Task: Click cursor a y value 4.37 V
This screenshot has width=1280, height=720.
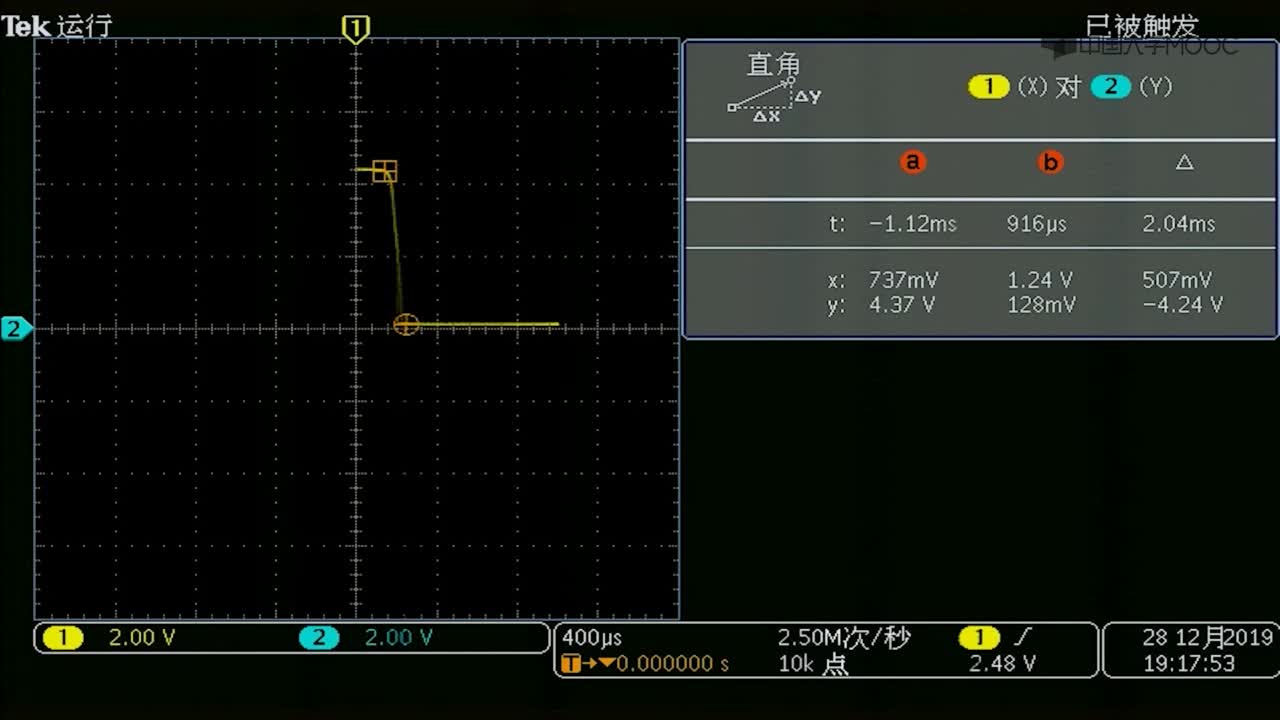Action: pyautogui.click(x=902, y=305)
